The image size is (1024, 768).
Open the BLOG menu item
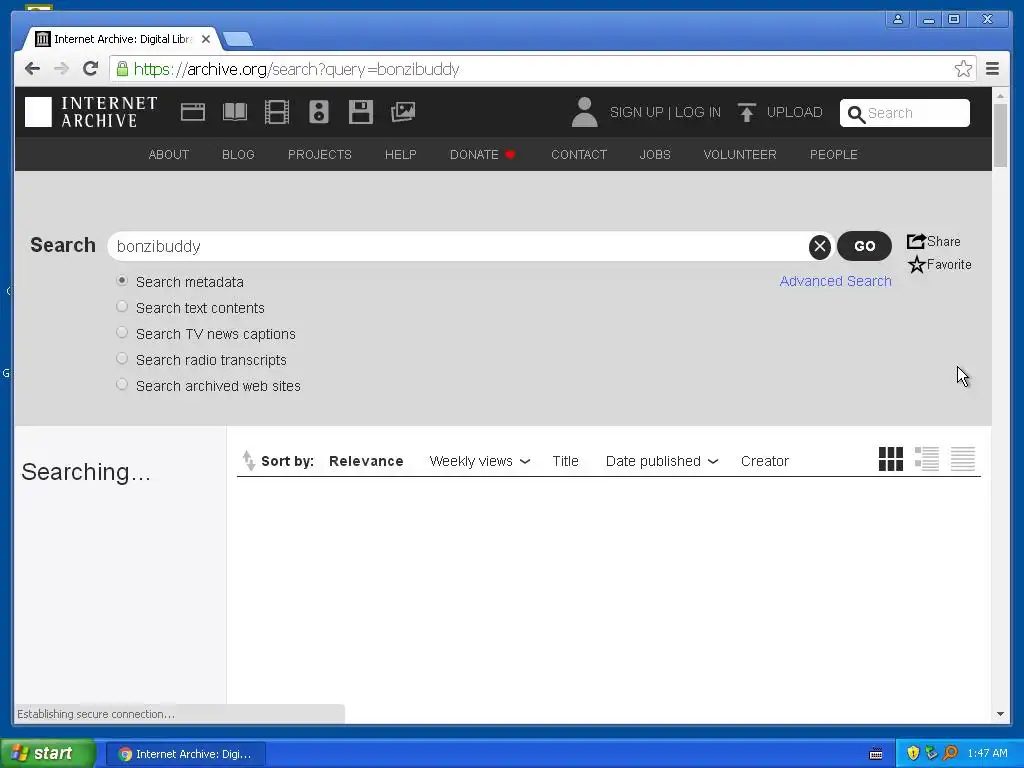point(238,155)
